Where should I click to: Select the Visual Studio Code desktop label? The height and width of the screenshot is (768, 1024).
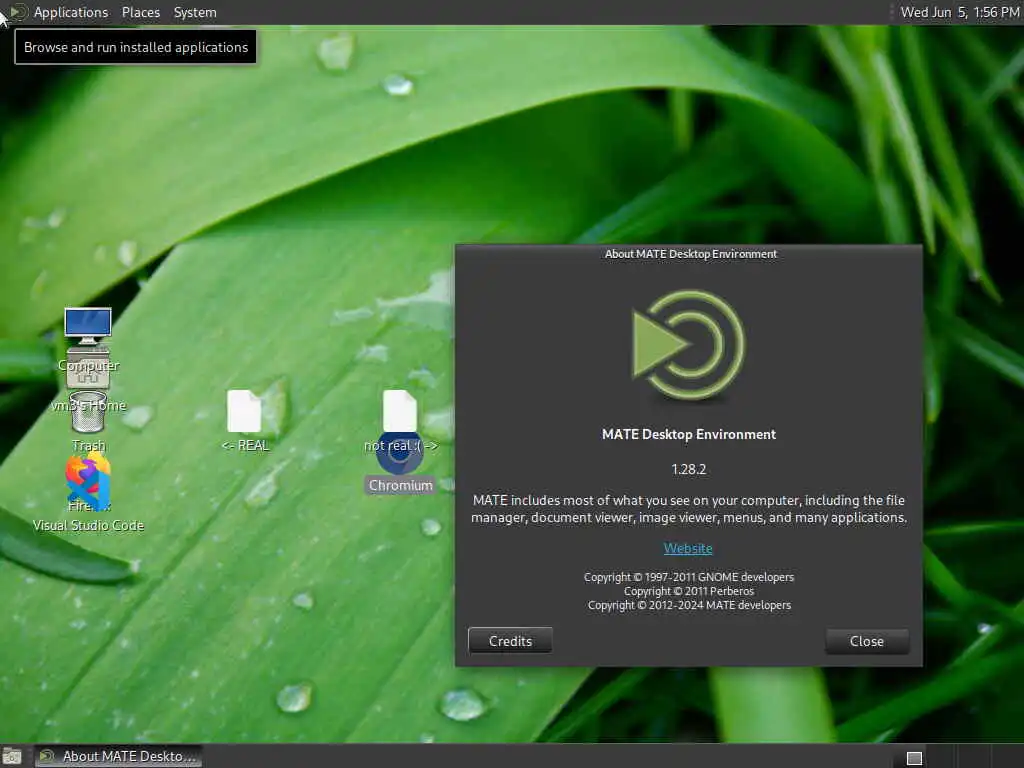click(x=88, y=525)
